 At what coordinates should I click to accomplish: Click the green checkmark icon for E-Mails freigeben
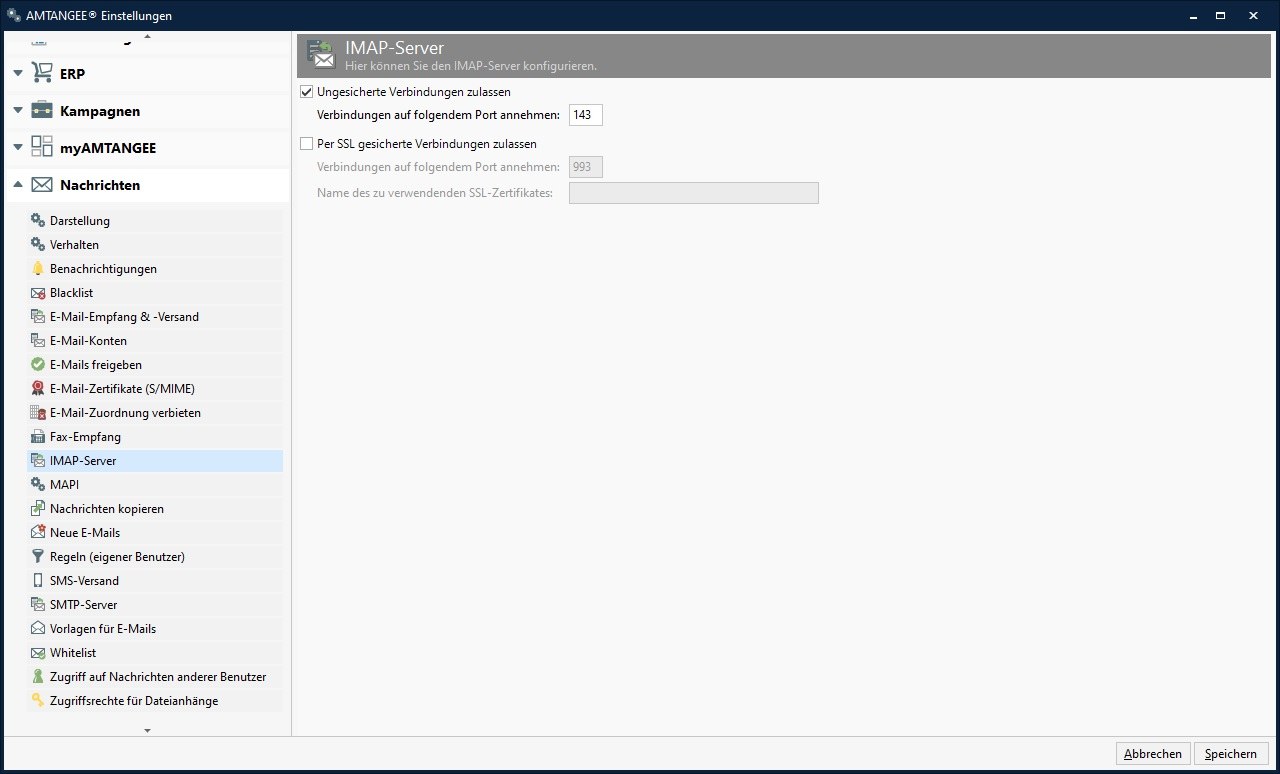click(x=38, y=365)
